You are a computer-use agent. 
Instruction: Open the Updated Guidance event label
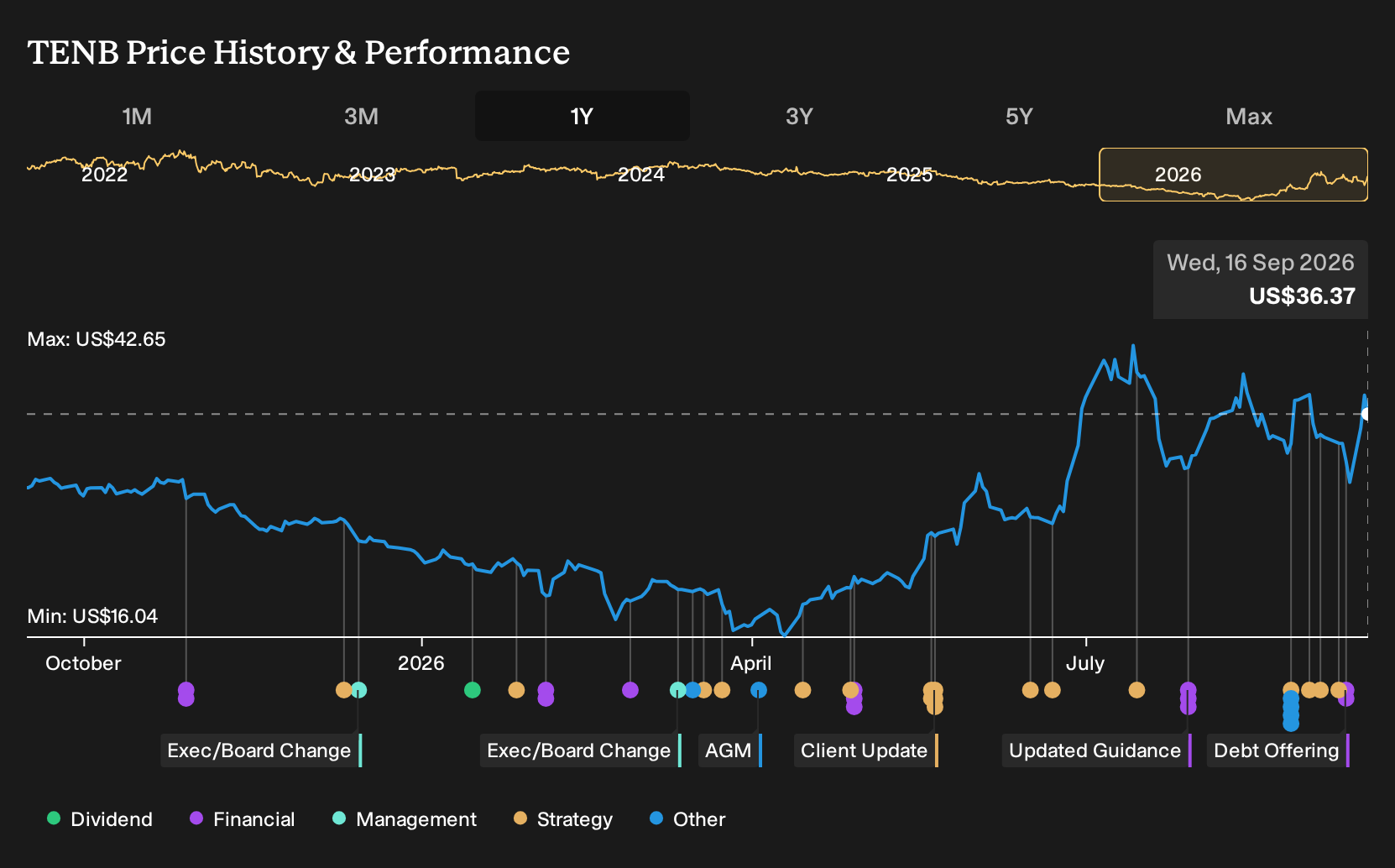click(x=1097, y=750)
